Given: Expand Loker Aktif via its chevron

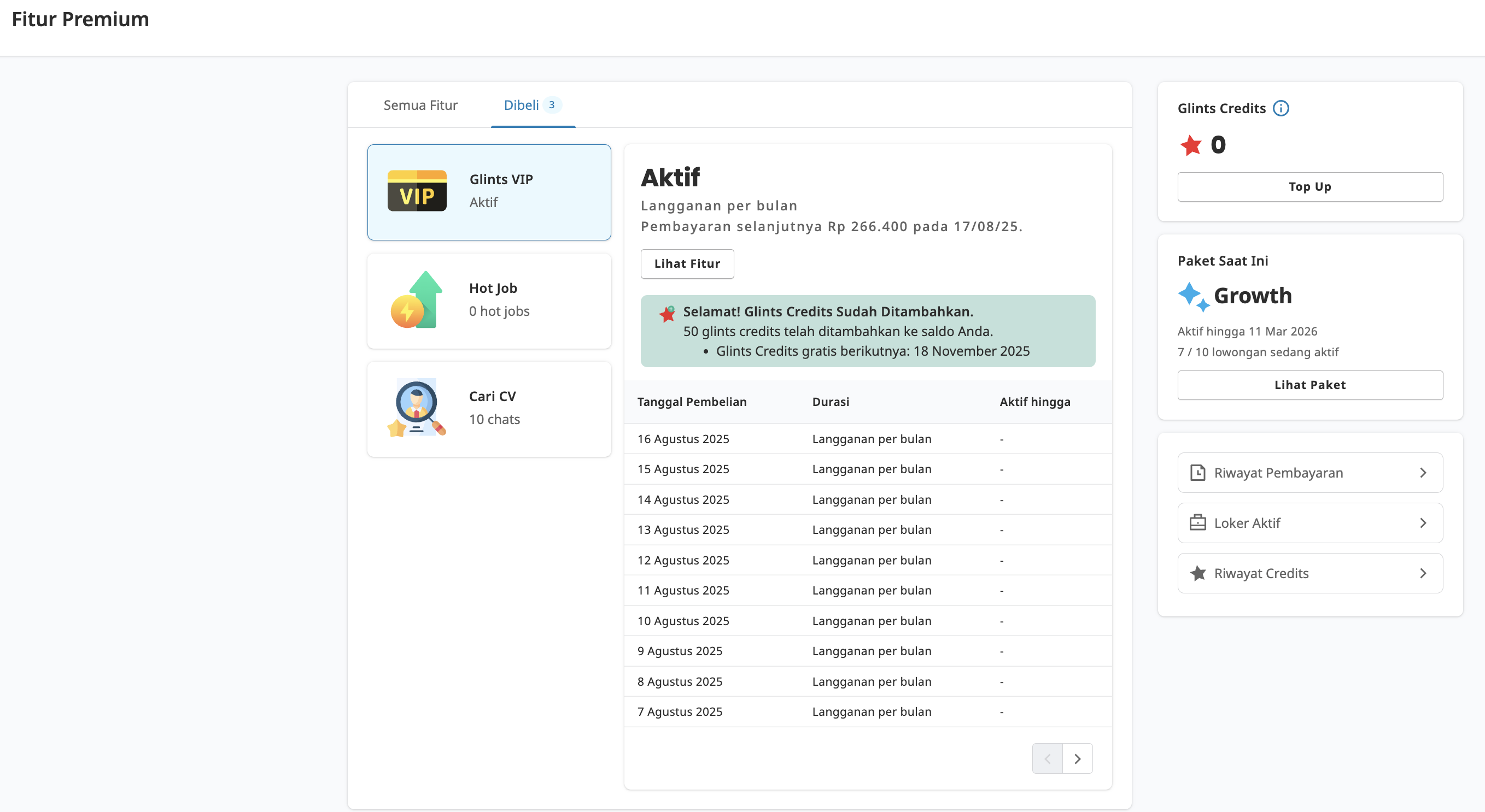Looking at the screenshot, I should pyautogui.click(x=1423, y=523).
